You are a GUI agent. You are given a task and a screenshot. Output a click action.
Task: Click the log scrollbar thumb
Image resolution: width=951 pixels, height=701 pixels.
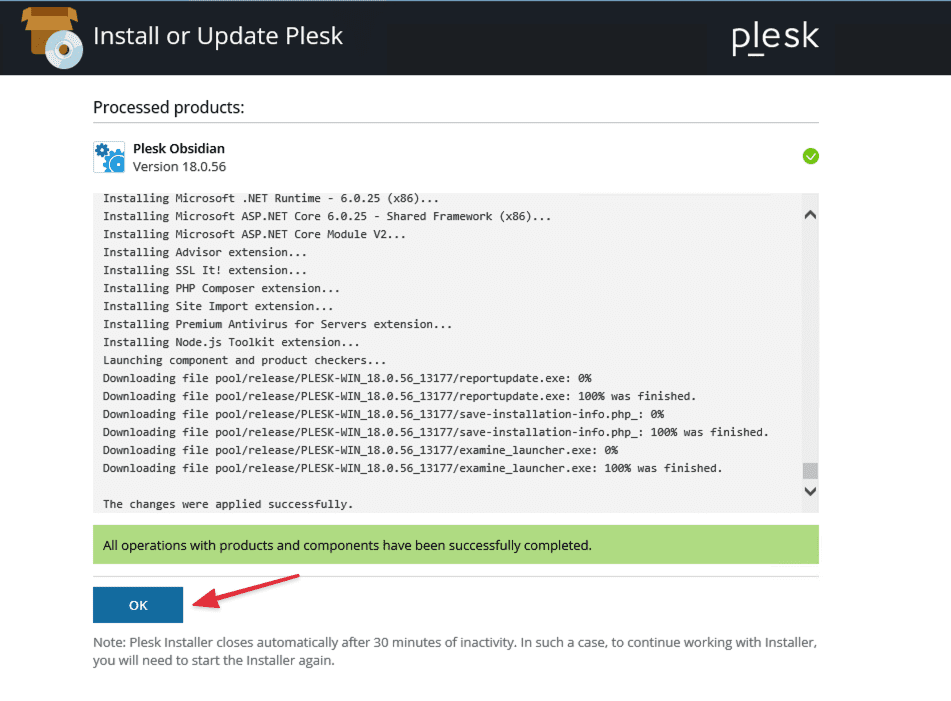[x=810, y=471]
